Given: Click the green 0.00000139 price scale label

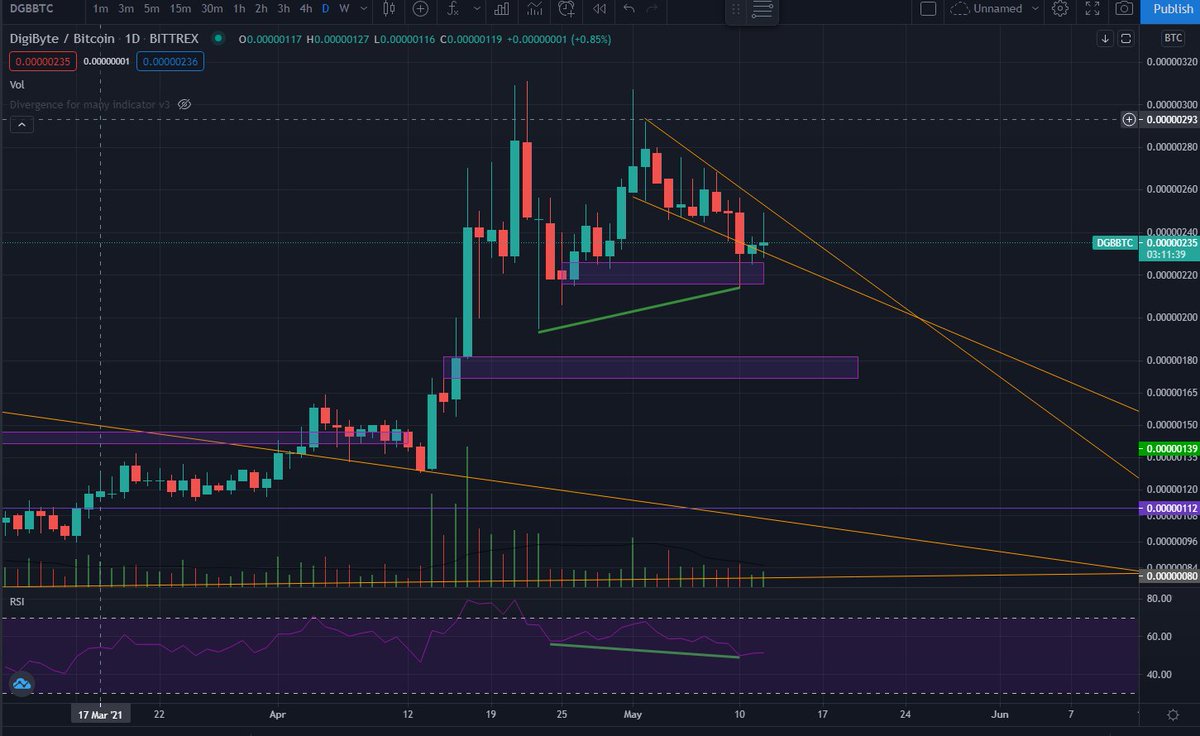Looking at the screenshot, I should [x=1170, y=450].
